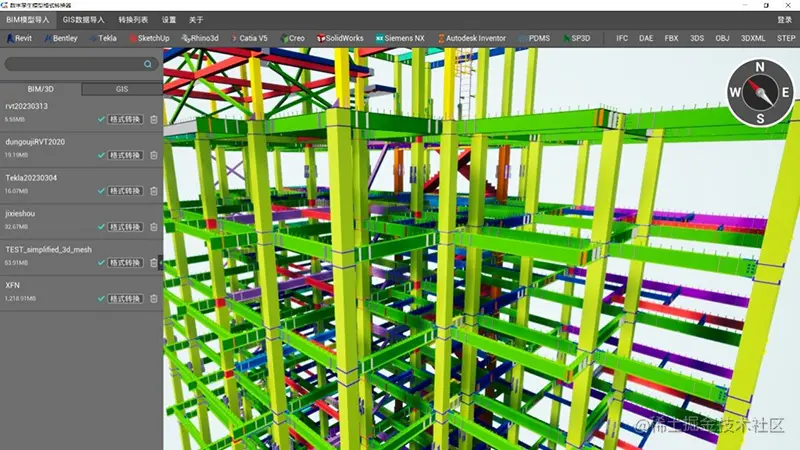800x450 pixels.
Task: Convert format for dungoujiRVT2020
Action: click(125, 155)
